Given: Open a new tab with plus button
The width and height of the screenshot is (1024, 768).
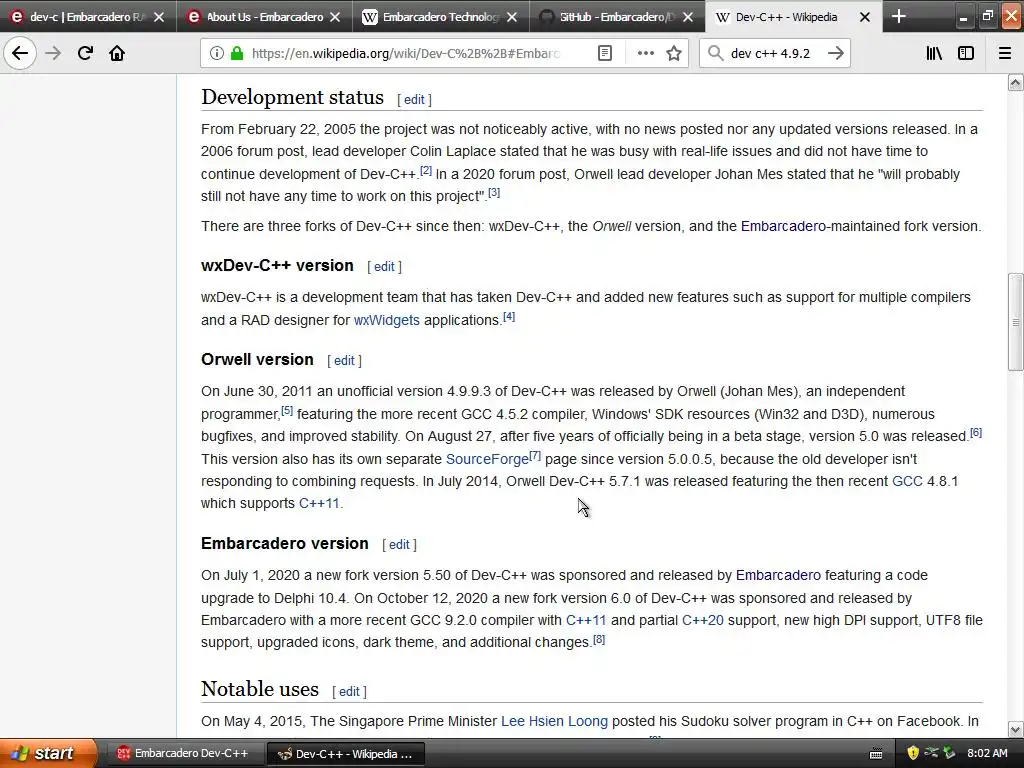Looking at the screenshot, I should click(899, 16).
